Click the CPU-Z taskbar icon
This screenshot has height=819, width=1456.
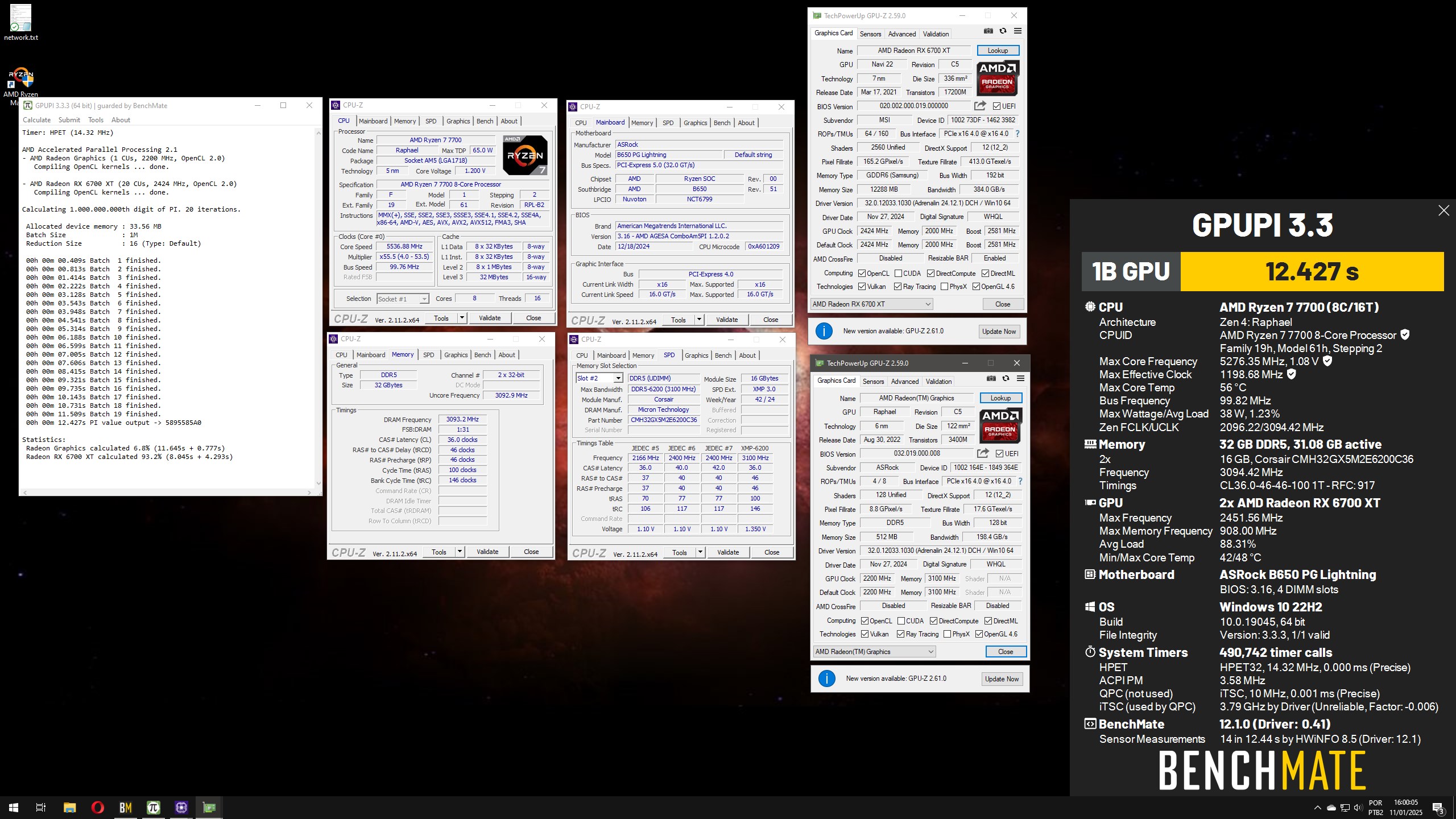pyautogui.click(x=181, y=808)
